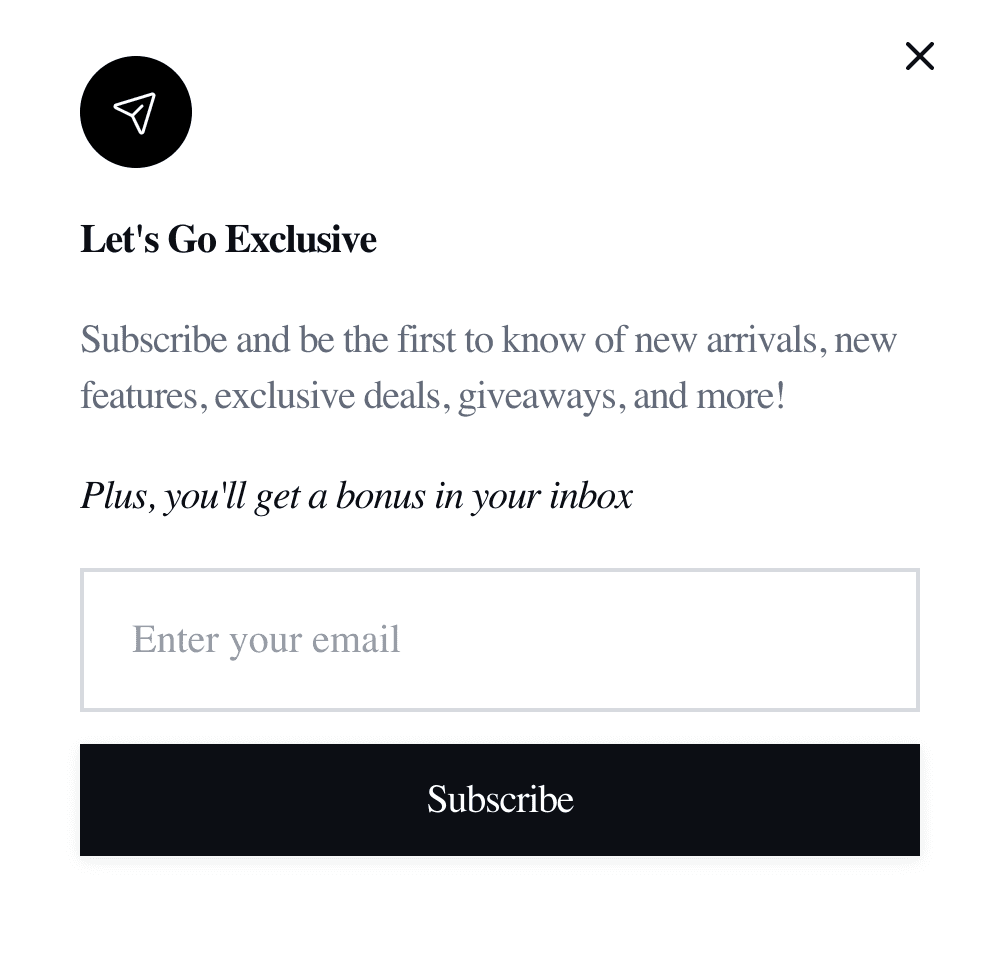Click the black circular logo badge
Viewport: 1000px width, 968px height.
(x=136, y=112)
